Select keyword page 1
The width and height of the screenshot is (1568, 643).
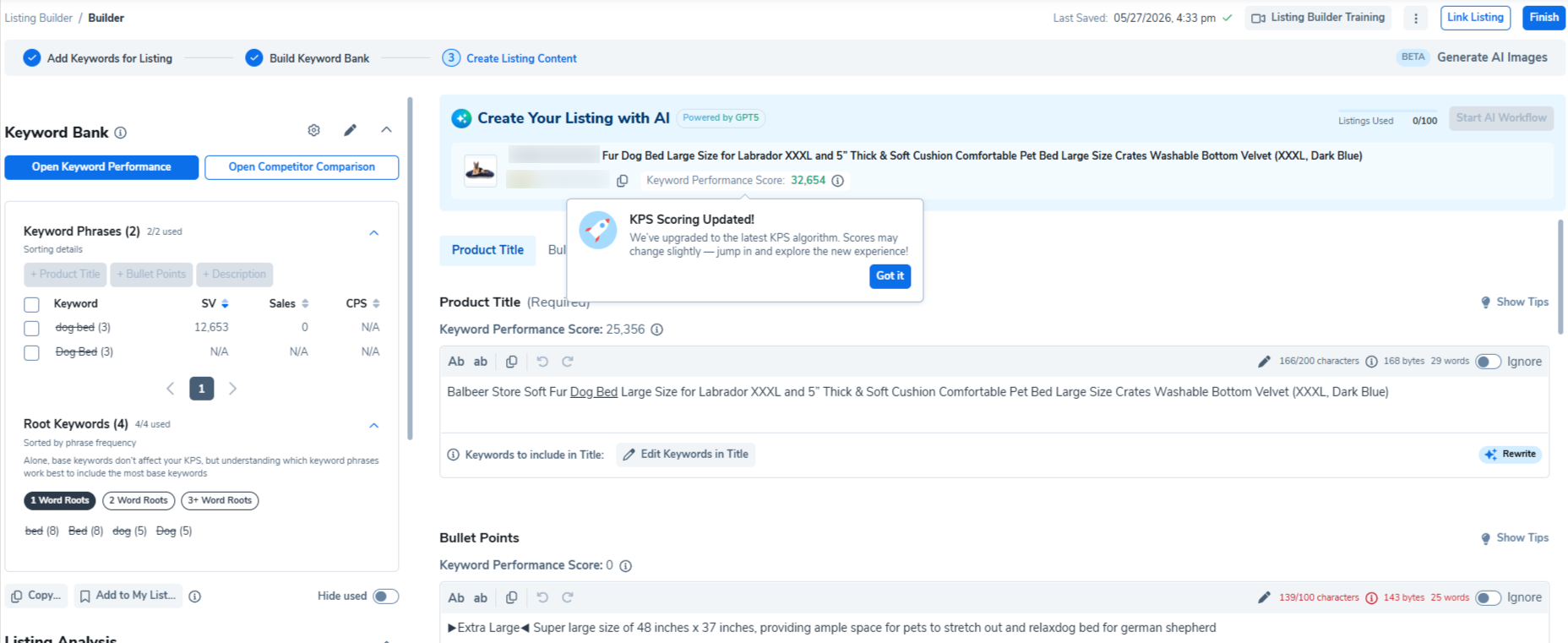tap(201, 389)
